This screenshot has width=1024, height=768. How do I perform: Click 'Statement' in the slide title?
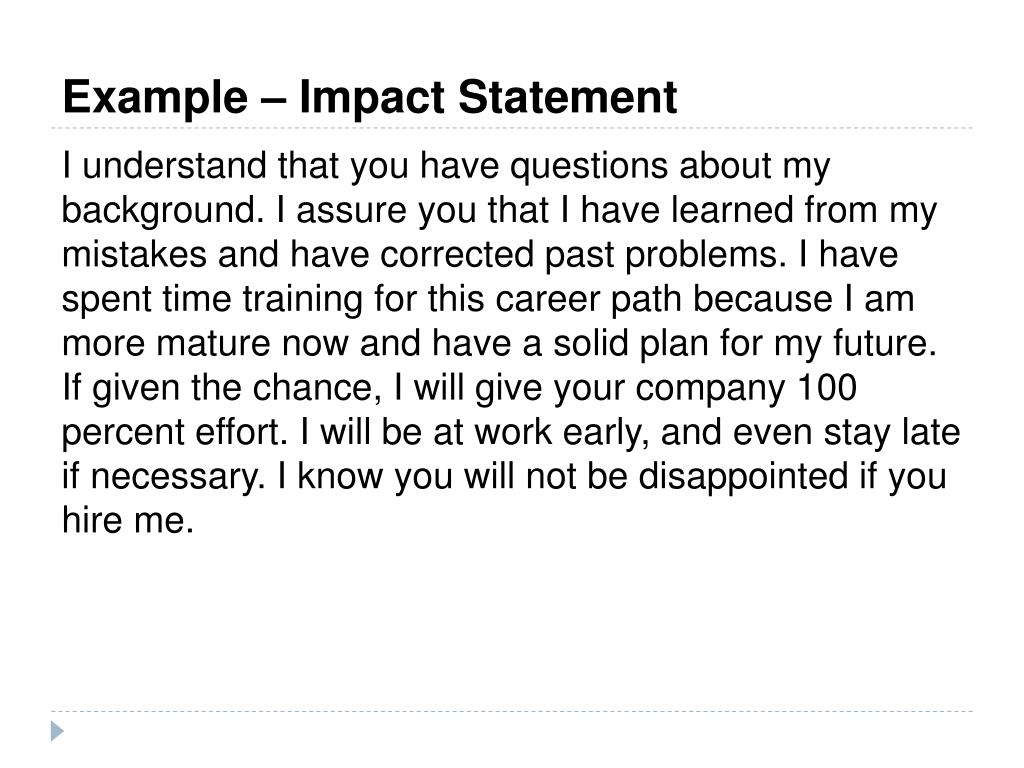click(x=567, y=97)
